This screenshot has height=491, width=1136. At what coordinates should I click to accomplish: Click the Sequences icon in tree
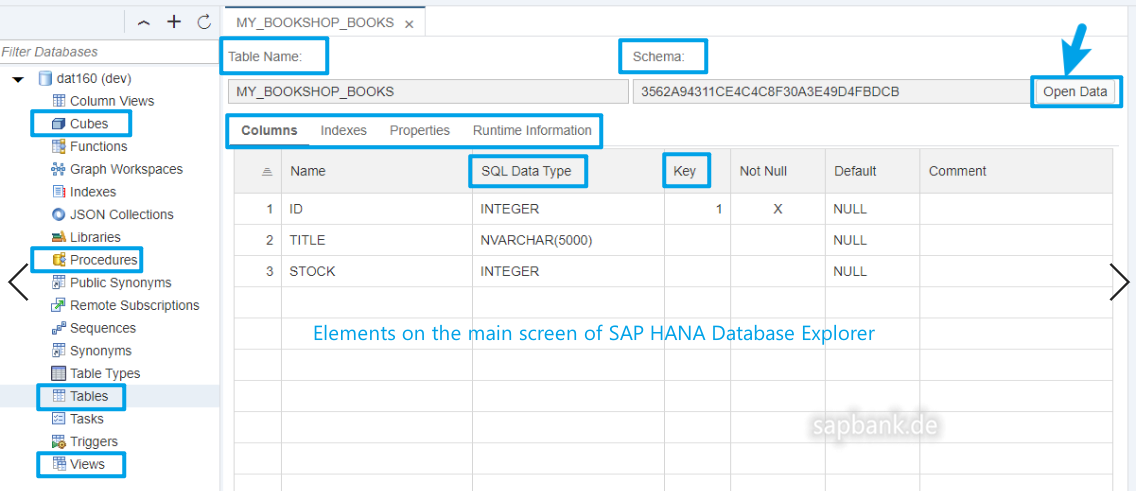pos(59,328)
